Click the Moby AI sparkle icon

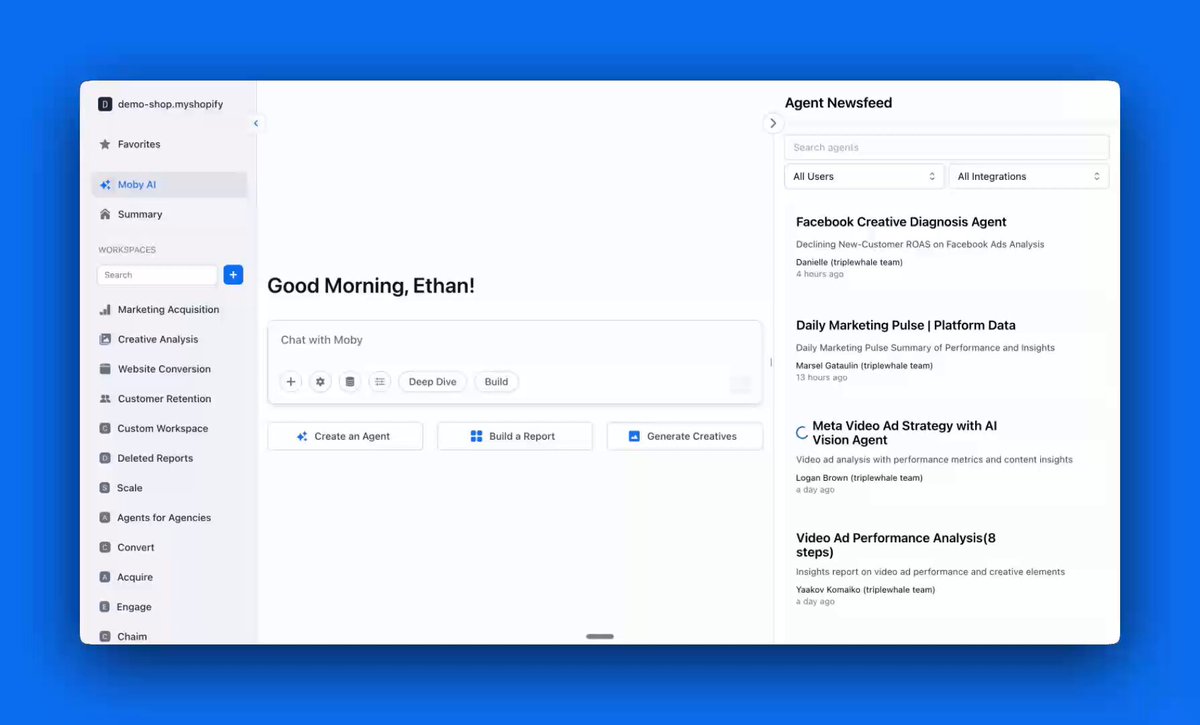[x=105, y=185]
